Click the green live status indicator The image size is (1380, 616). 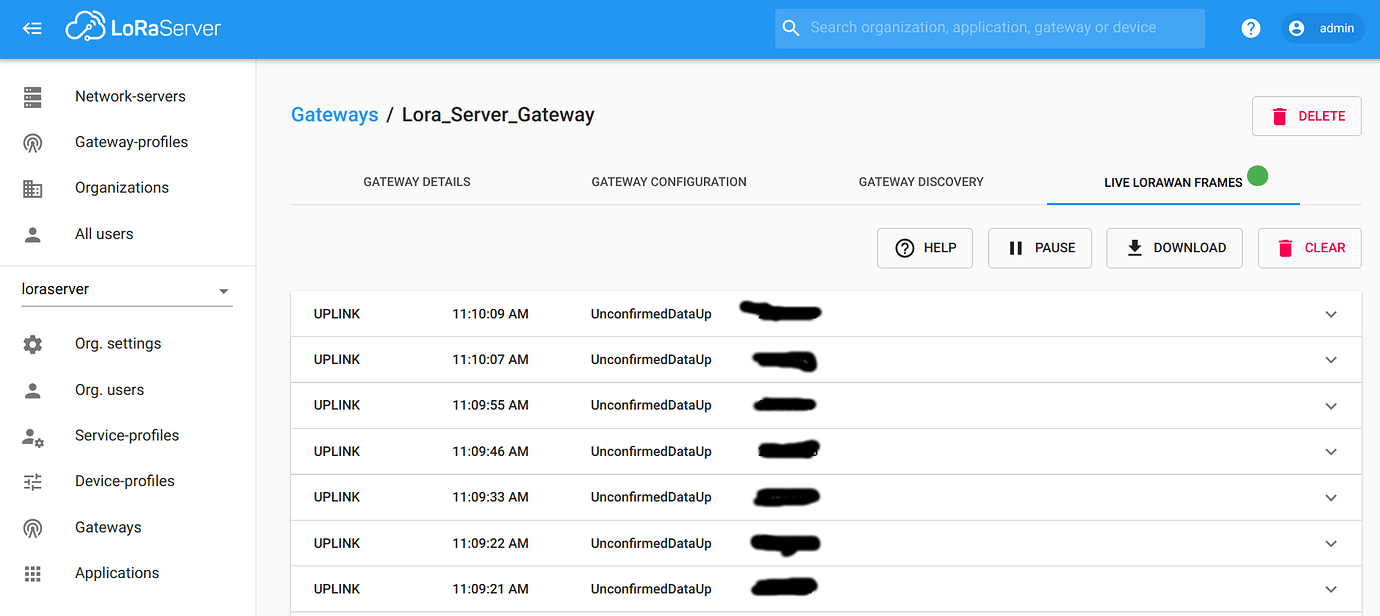[x=1258, y=175]
